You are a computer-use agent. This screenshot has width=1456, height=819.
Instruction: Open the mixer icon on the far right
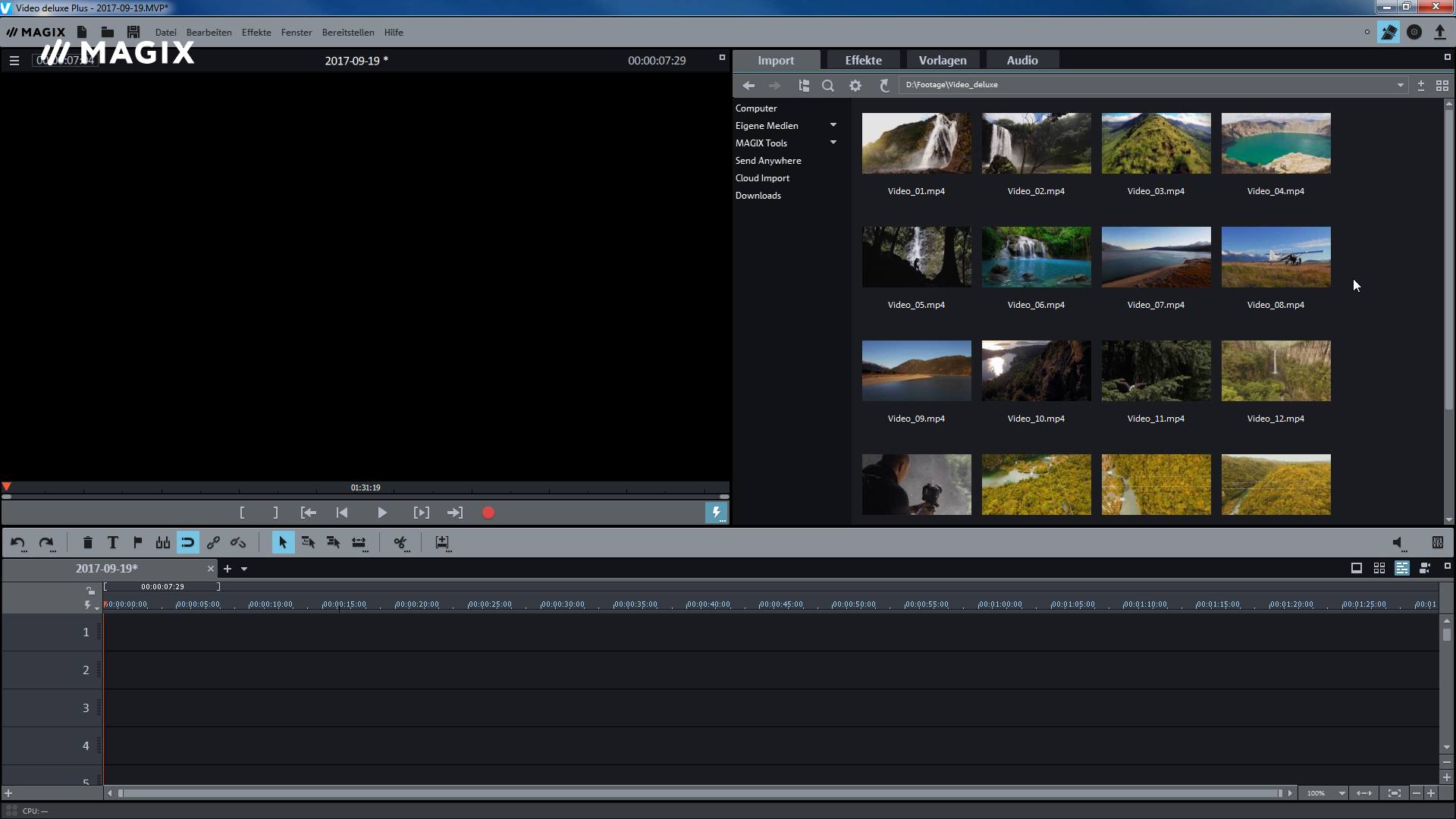coord(1438,543)
